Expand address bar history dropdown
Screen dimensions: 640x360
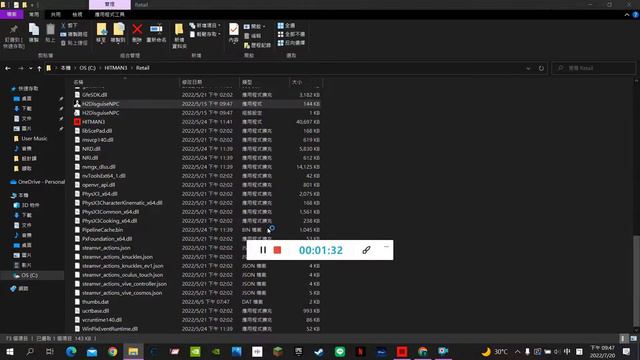[x=528, y=68]
